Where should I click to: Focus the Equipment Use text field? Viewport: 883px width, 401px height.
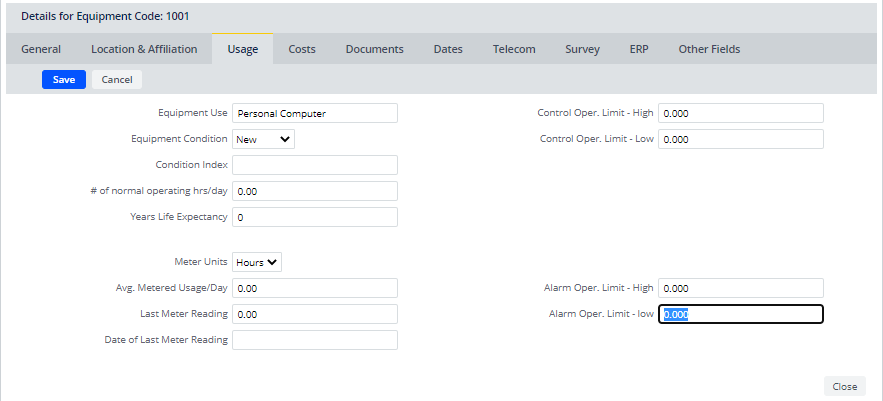314,114
